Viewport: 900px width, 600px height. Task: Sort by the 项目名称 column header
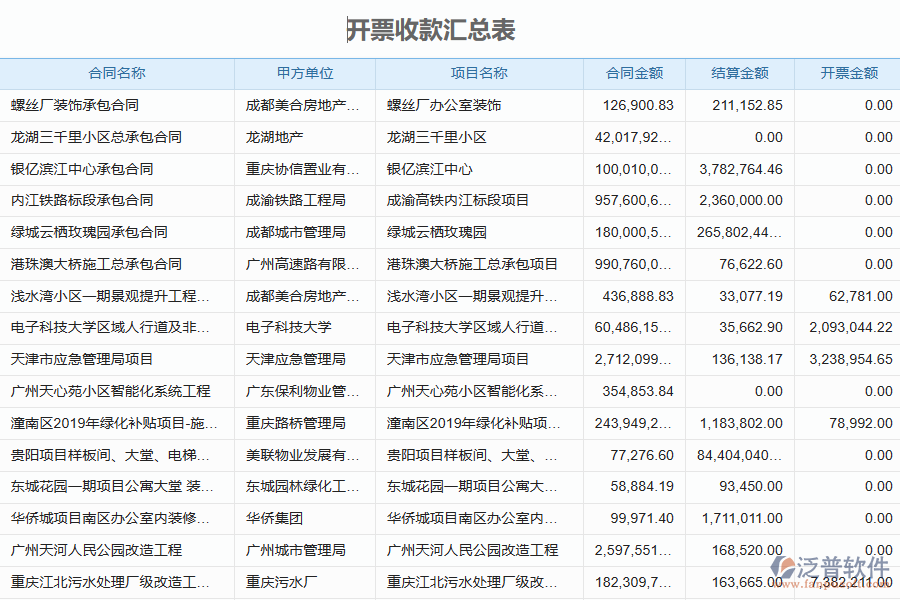coord(478,73)
